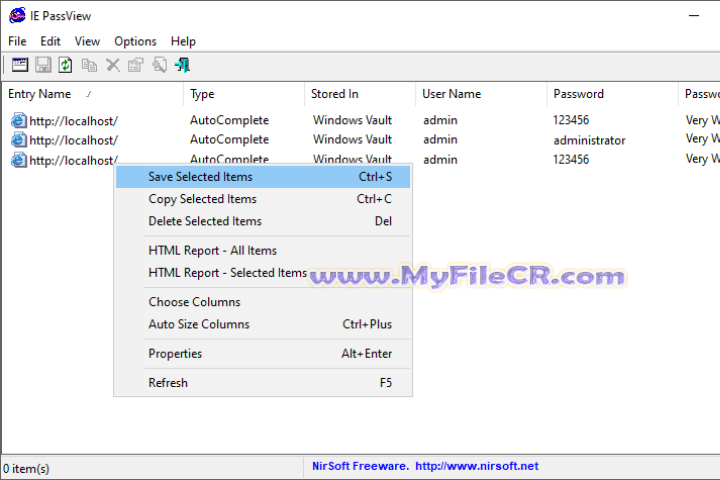Viewport: 720px width, 480px height.
Task: Click admin user name in first row
Action: pos(440,120)
